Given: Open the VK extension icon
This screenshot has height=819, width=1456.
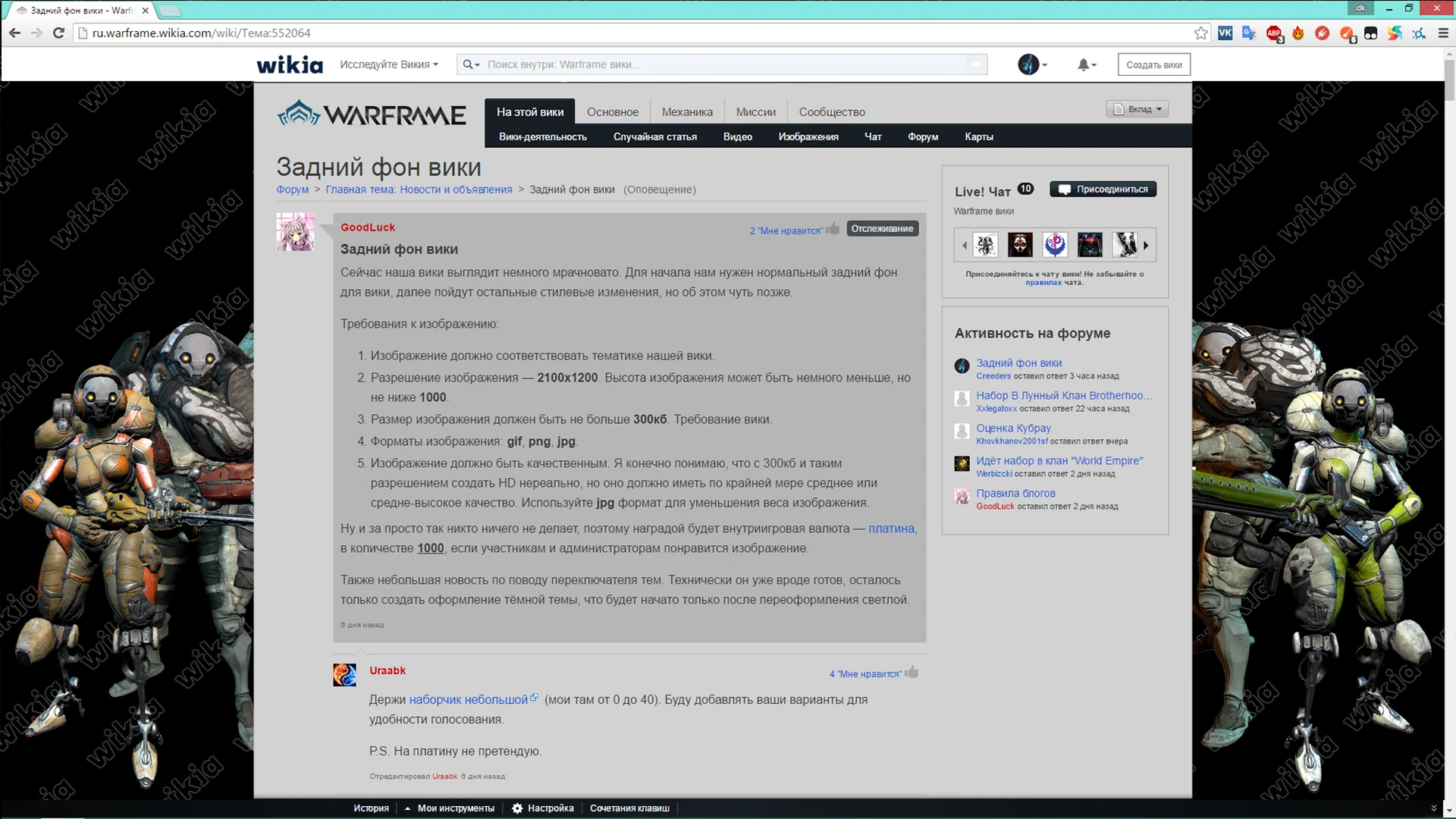Looking at the screenshot, I should pyautogui.click(x=1225, y=33).
